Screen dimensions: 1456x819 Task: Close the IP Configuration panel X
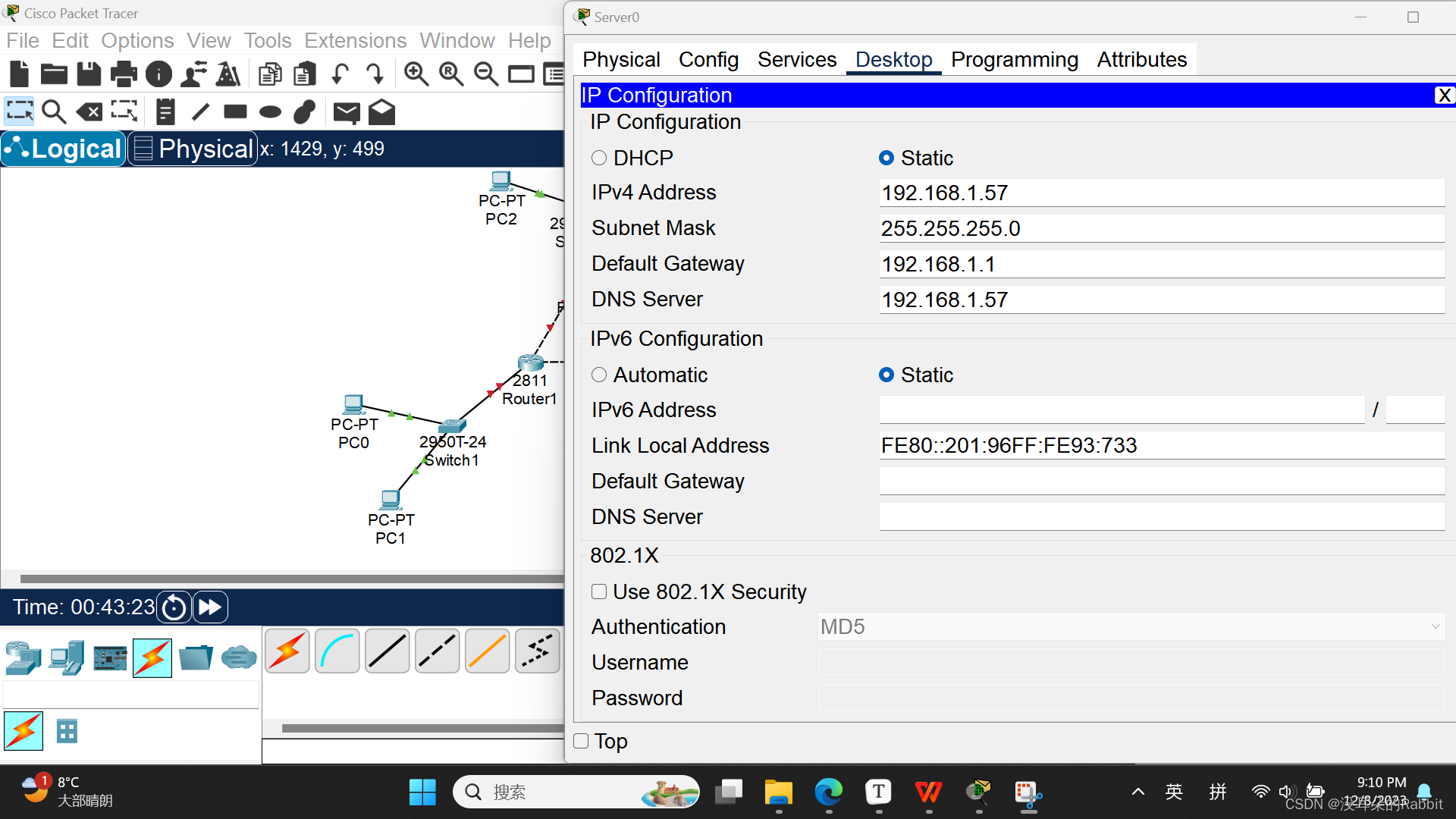click(1444, 95)
